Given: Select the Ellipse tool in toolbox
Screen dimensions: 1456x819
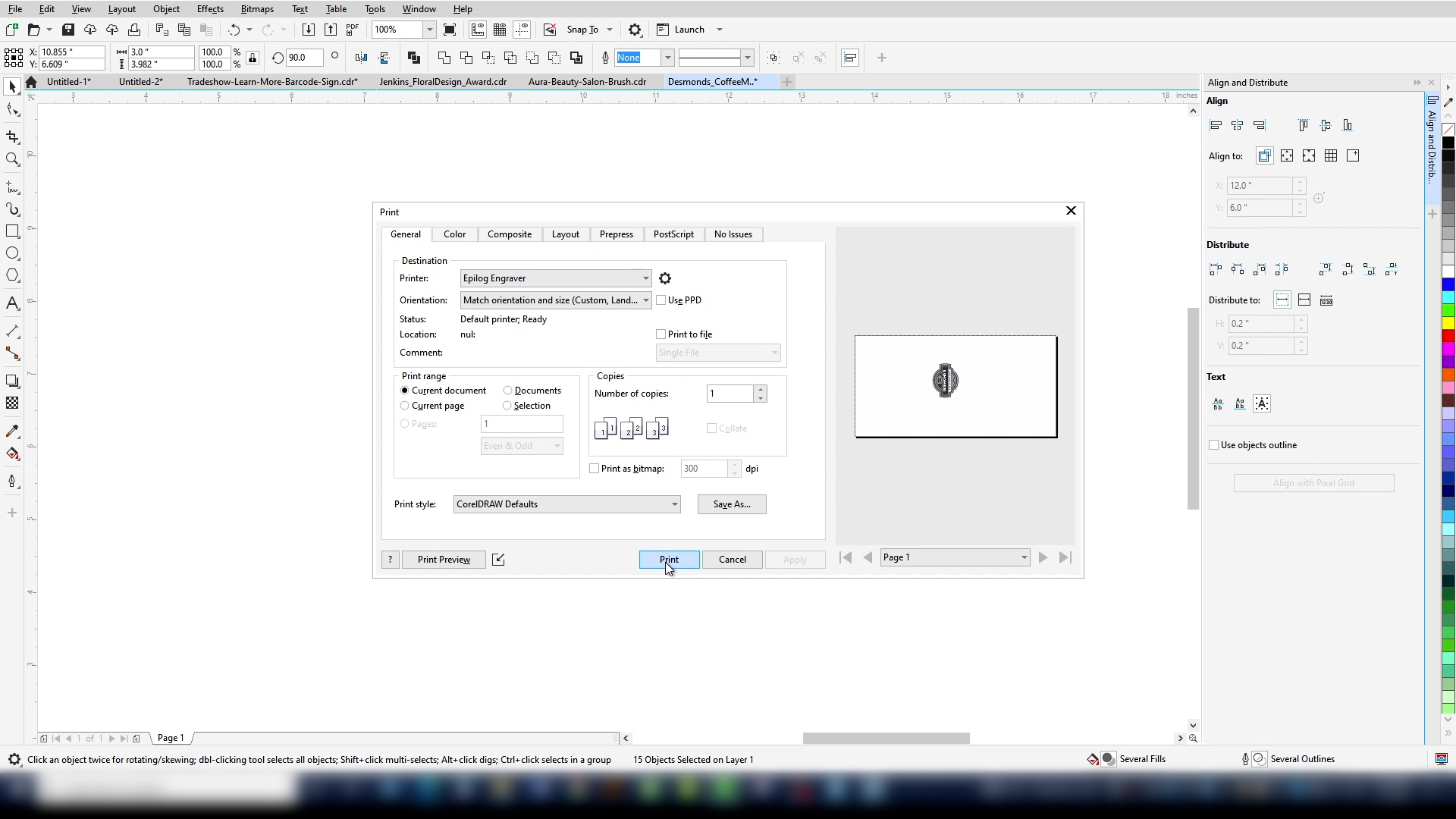Looking at the screenshot, I should tap(12, 253).
